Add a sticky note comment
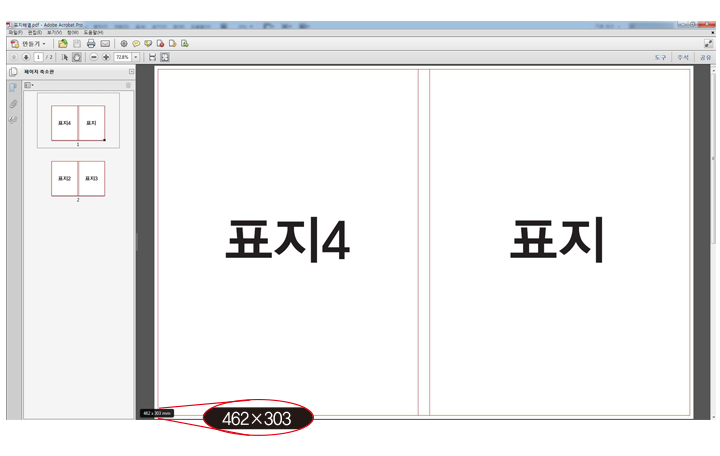Viewport: 720px width, 456px height. [136, 44]
